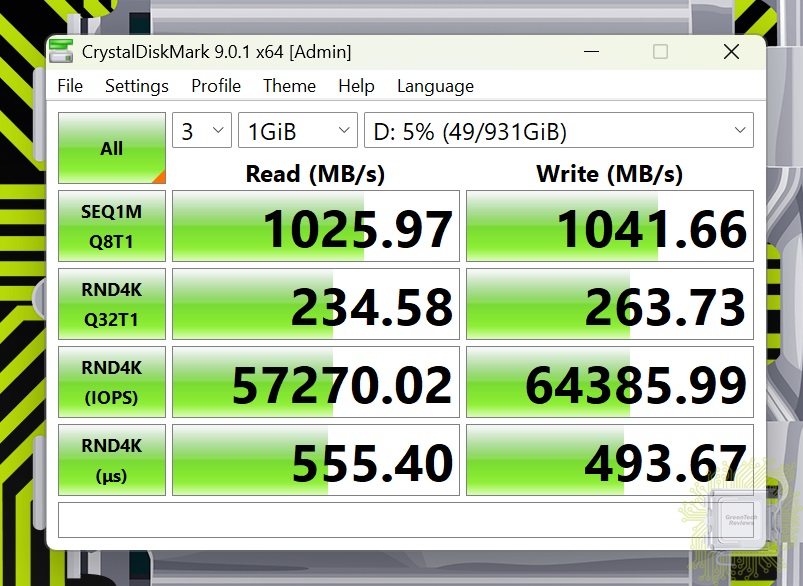Click the RND4K (μs) test button
This screenshot has height=586, width=803.
pyautogui.click(x=112, y=460)
